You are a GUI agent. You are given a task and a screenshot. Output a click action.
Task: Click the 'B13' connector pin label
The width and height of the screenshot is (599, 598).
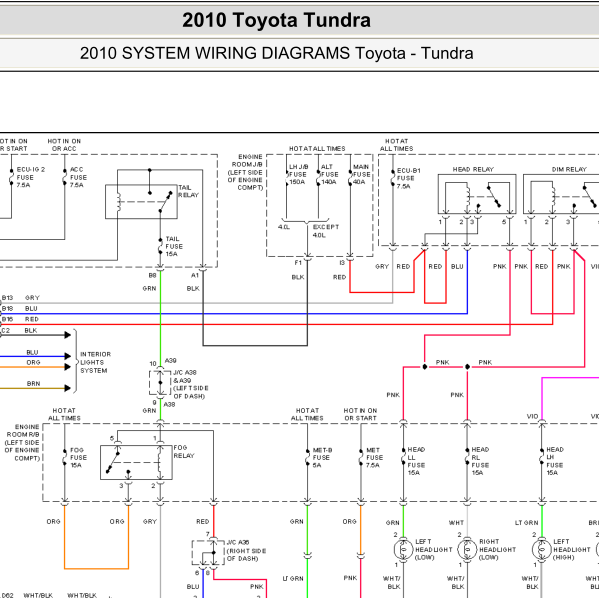(x=7, y=298)
